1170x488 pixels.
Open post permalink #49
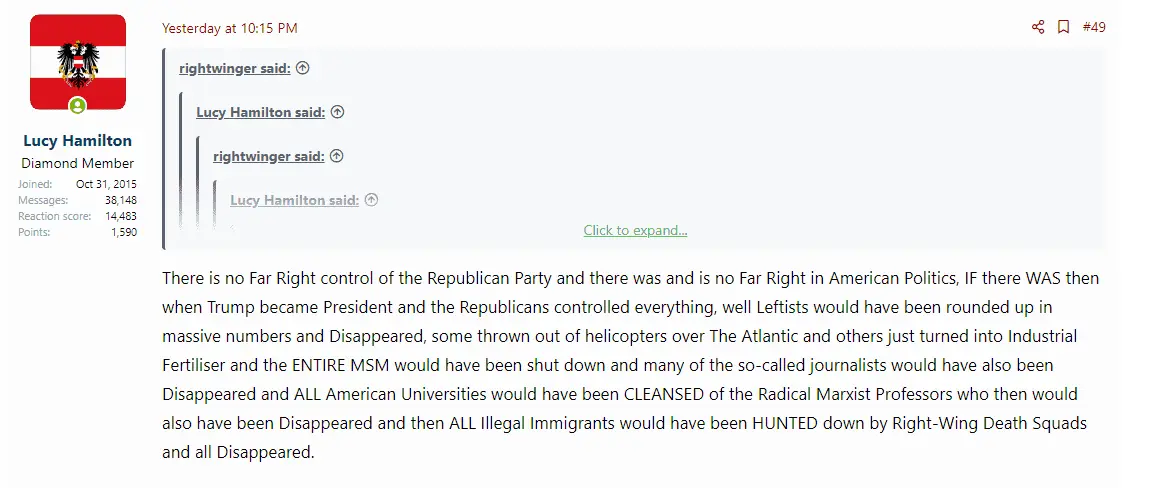(x=1094, y=27)
